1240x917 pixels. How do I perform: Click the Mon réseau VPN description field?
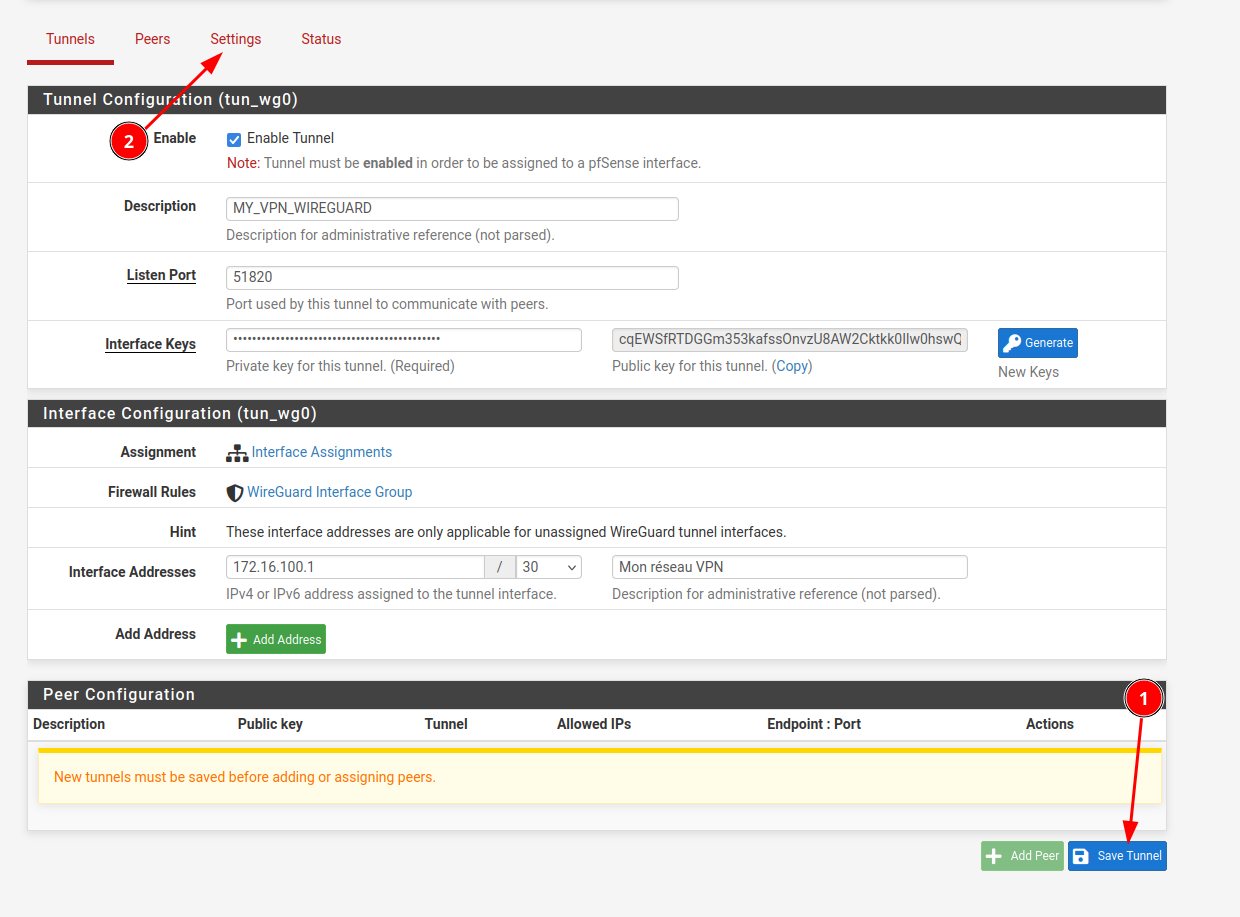(x=789, y=567)
